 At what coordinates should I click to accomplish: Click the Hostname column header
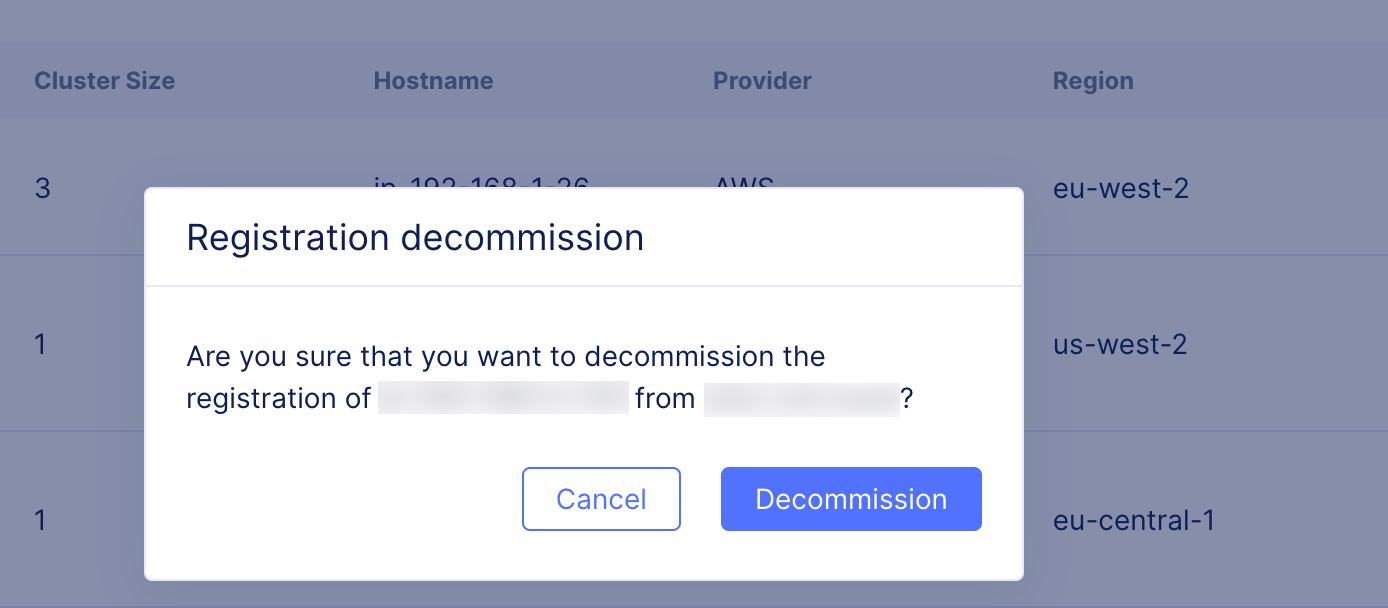click(433, 80)
